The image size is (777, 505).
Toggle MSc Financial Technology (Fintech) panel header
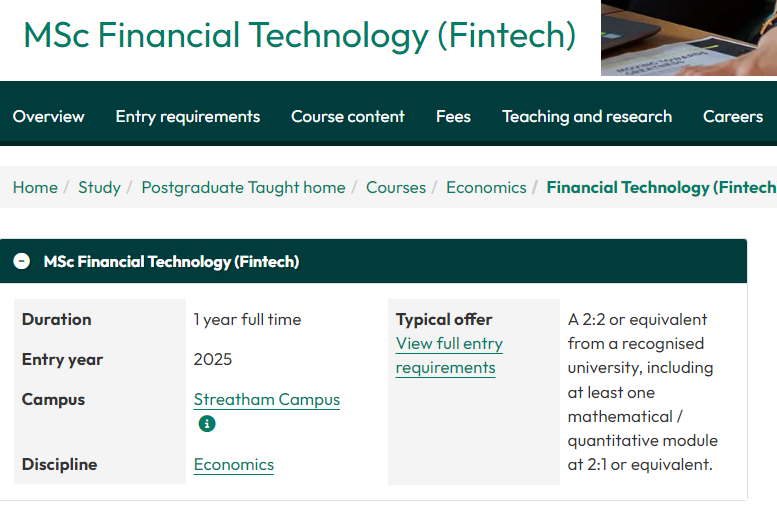click(x=373, y=261)
